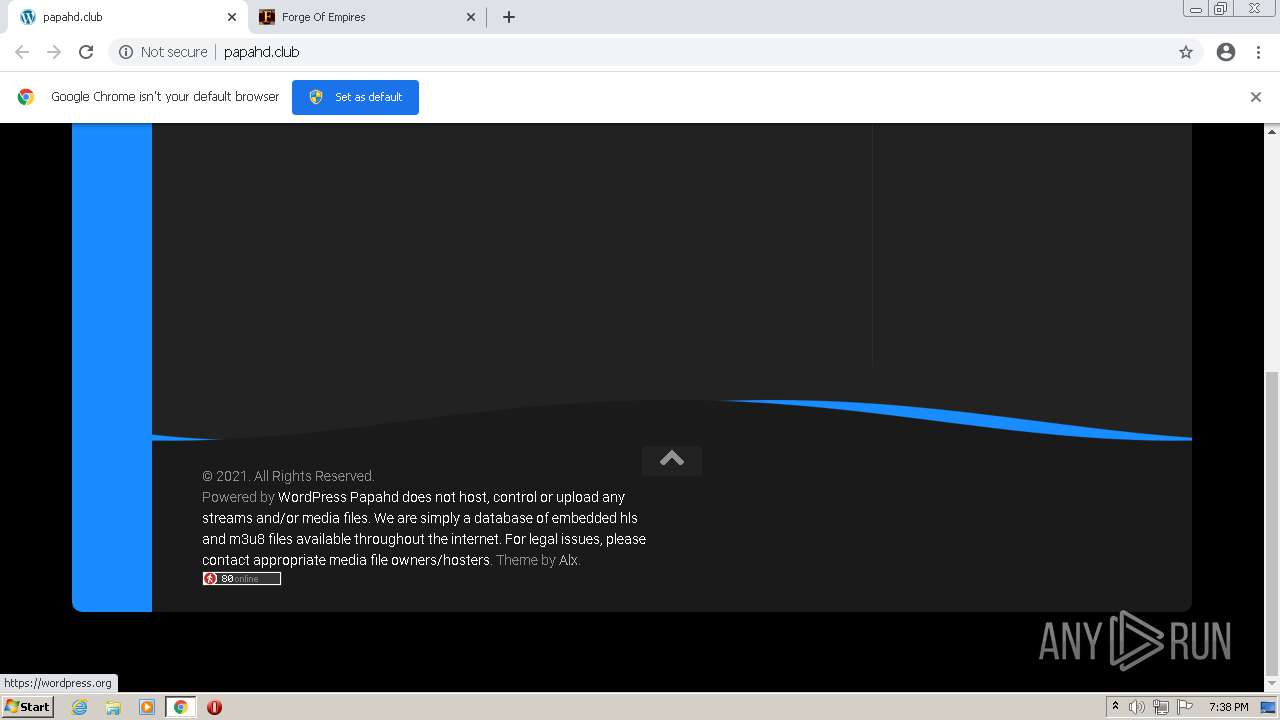Click the 80 online counter badge
Image resolution: width=1280 pixels, height=720 pixels.
242,578
